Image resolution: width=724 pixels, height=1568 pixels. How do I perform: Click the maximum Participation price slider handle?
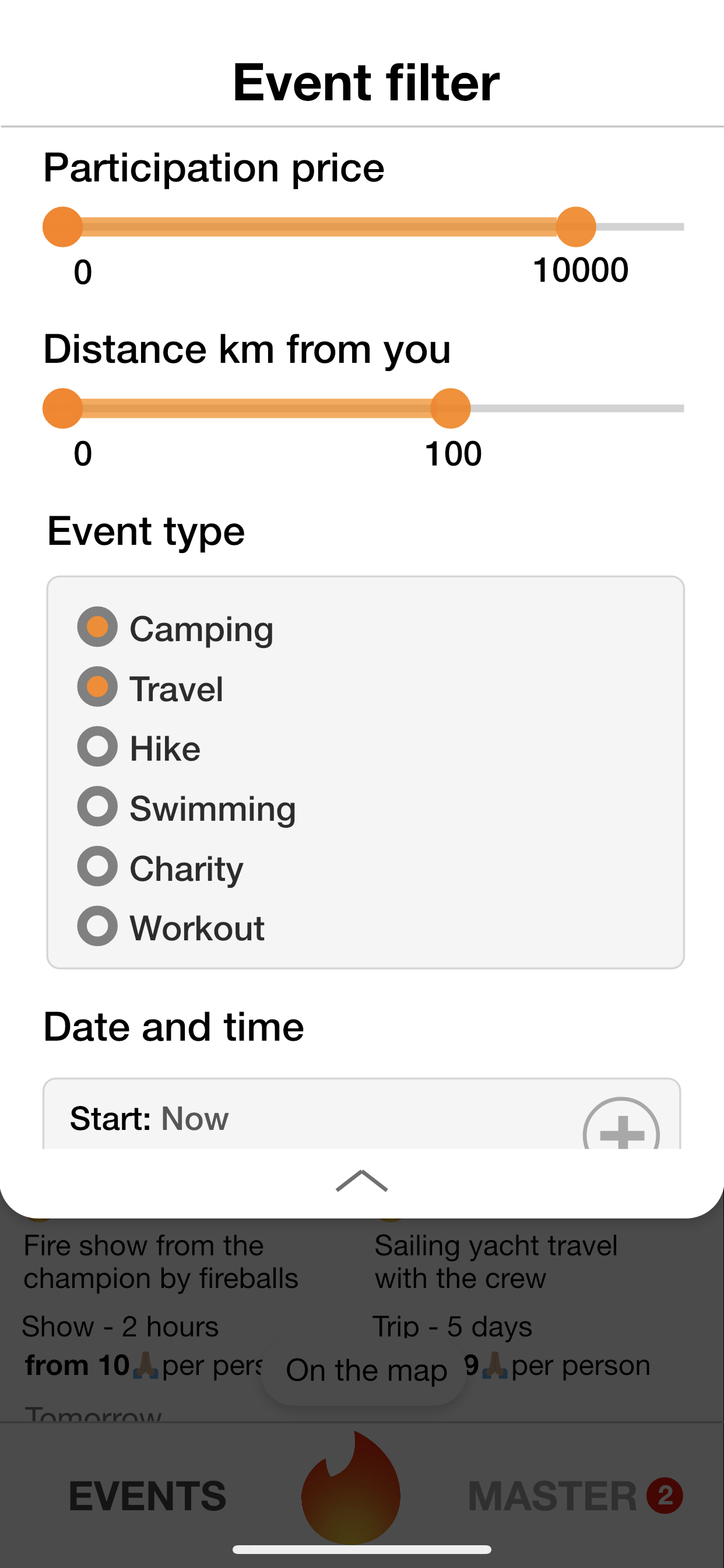[575, 227]
